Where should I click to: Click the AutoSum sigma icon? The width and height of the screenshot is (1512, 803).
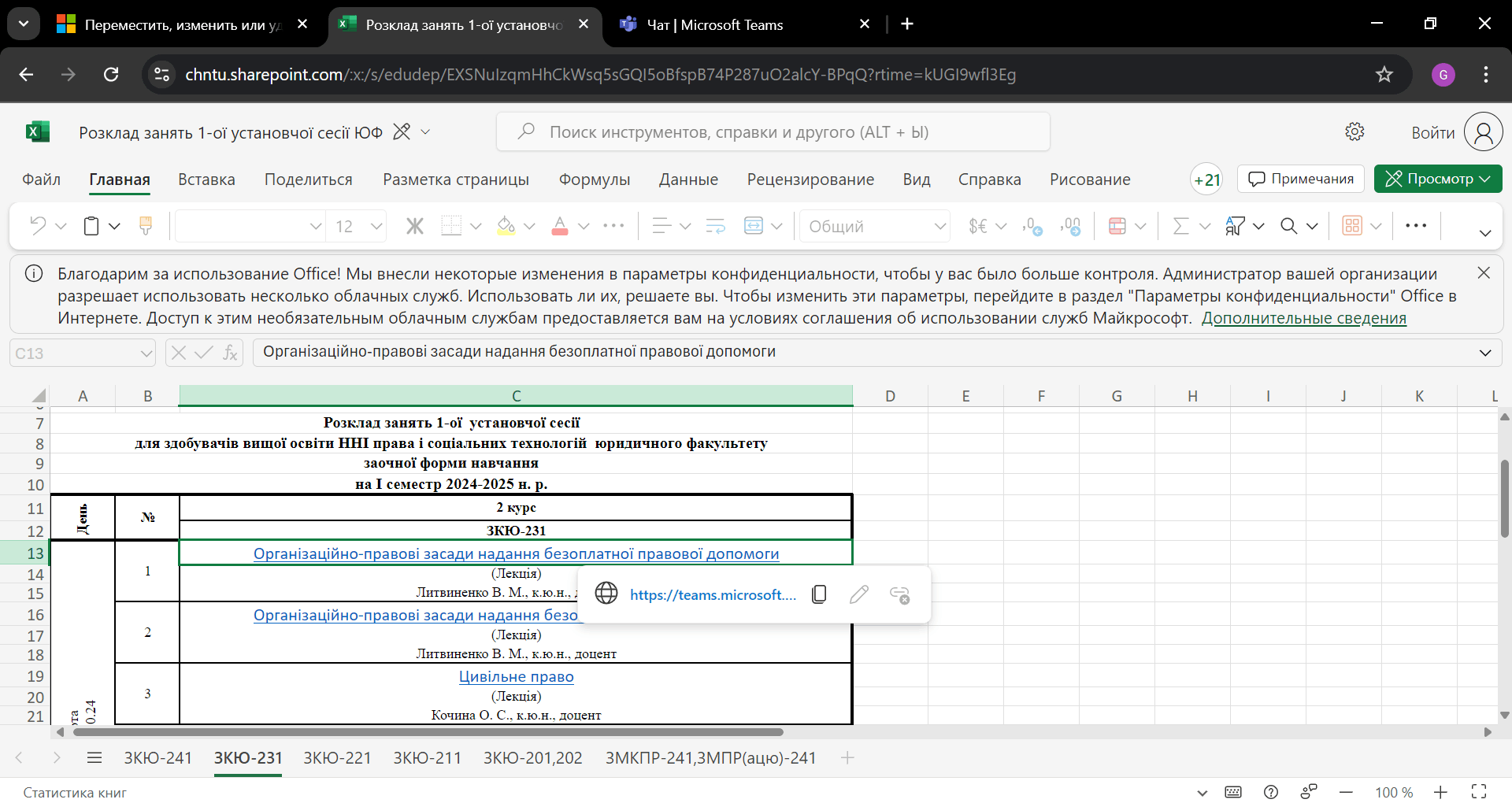click(x=1180, y=226)
